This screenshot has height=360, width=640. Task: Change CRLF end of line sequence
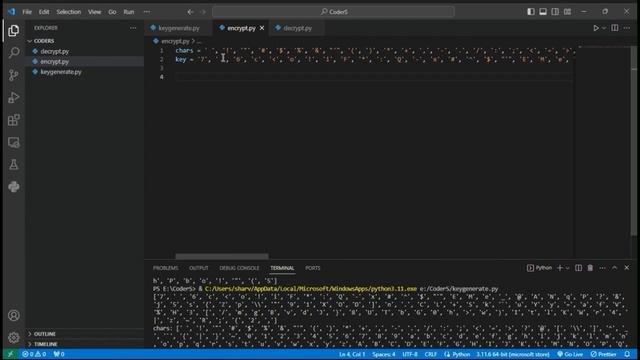coord(431,354)
